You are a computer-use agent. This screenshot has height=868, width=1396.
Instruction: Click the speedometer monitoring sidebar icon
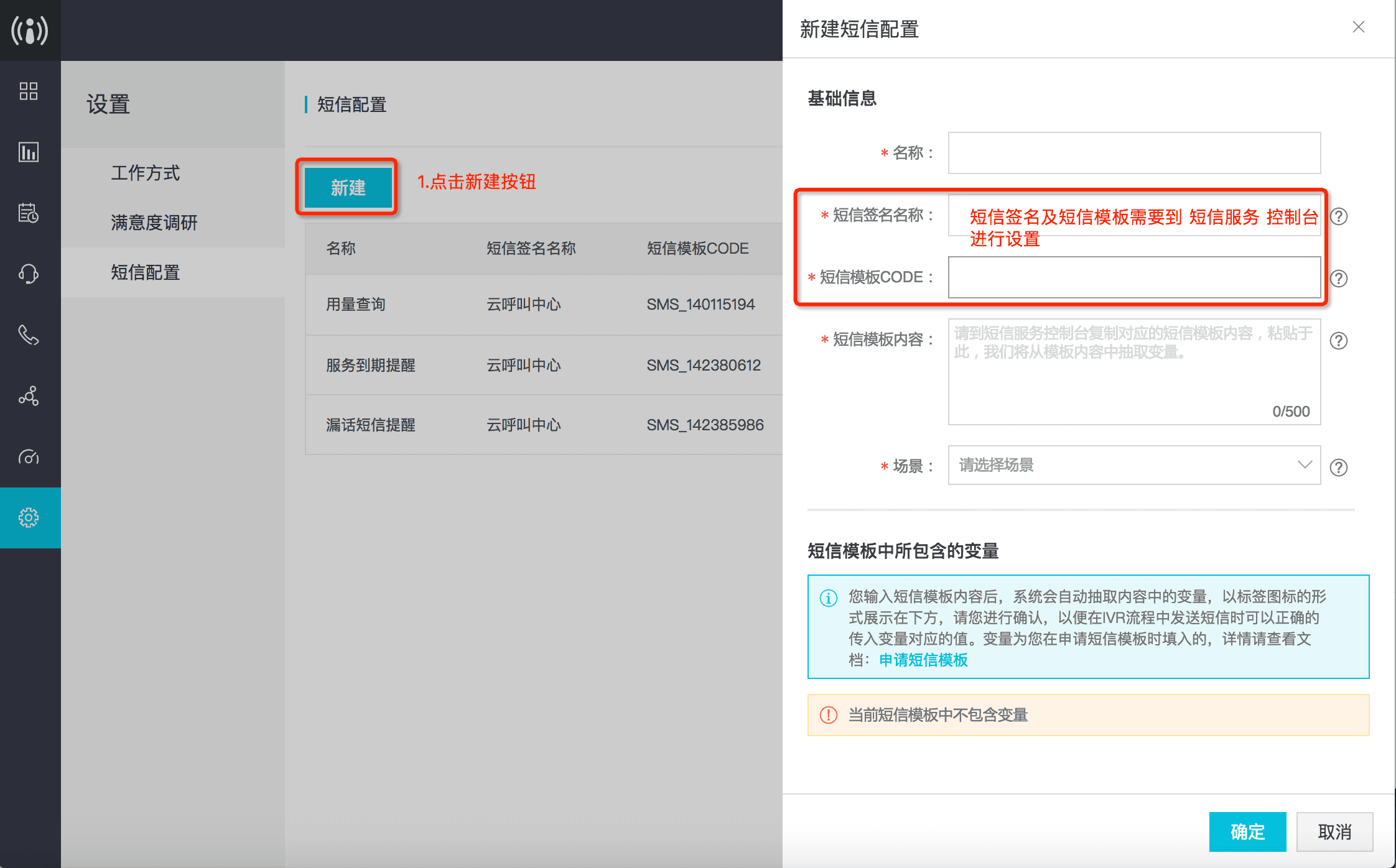click(29, 458)
